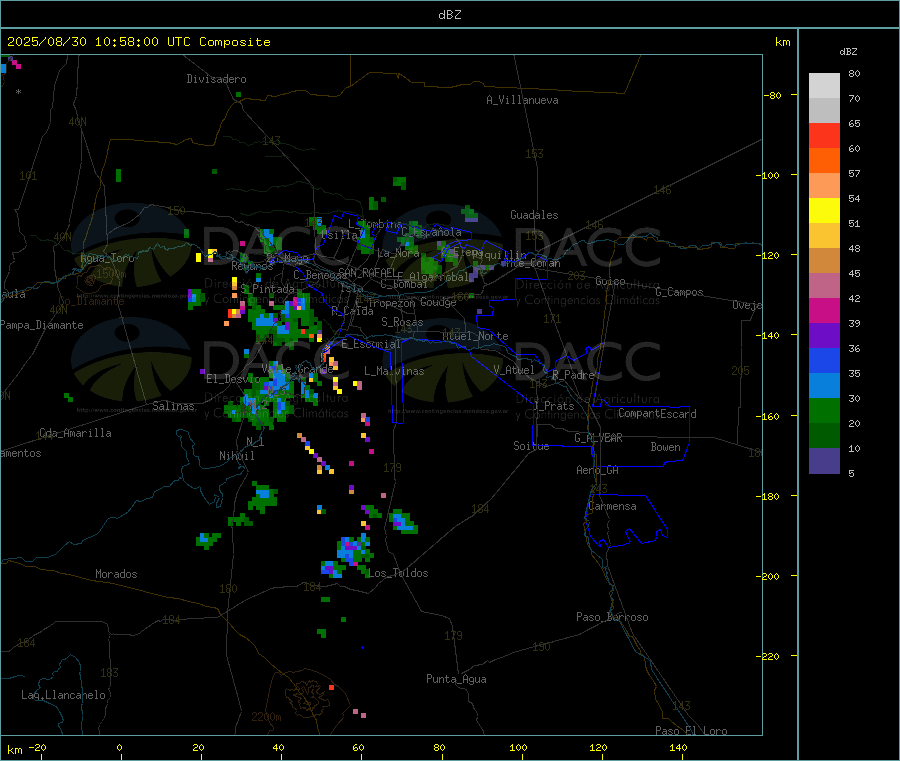Click the 'Carmensa' map label
900x761 pixels.
tap(612, 506)
